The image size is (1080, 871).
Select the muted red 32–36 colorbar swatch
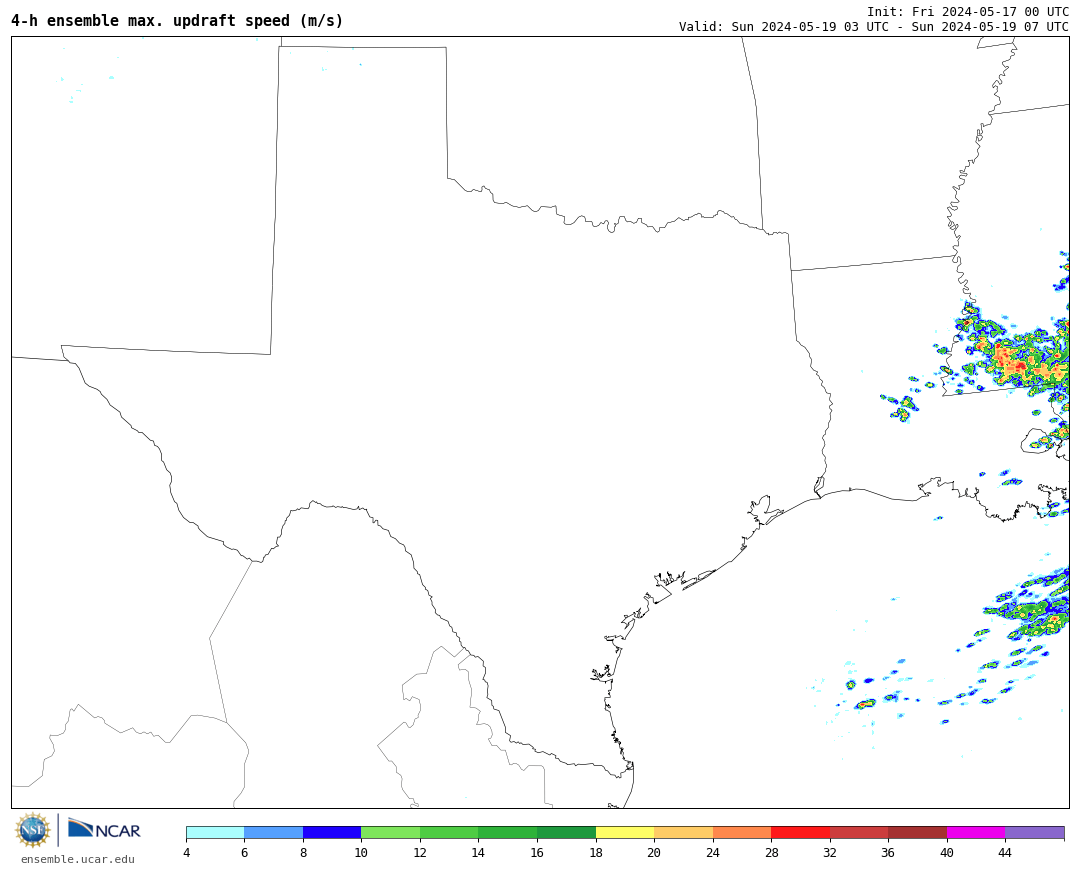click(859, 832)
